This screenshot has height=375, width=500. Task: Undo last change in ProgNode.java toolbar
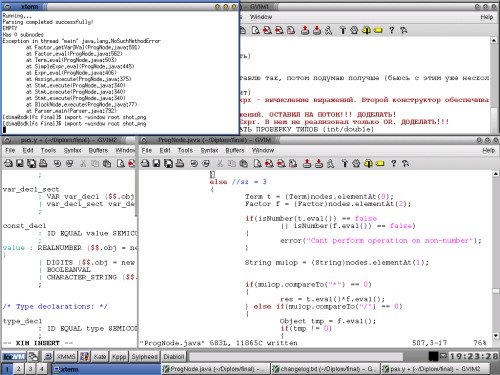click(194, 163)
